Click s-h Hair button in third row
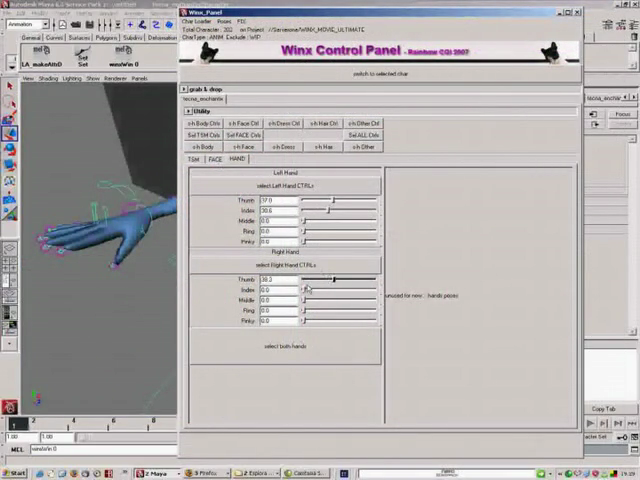 pos(324,147)
